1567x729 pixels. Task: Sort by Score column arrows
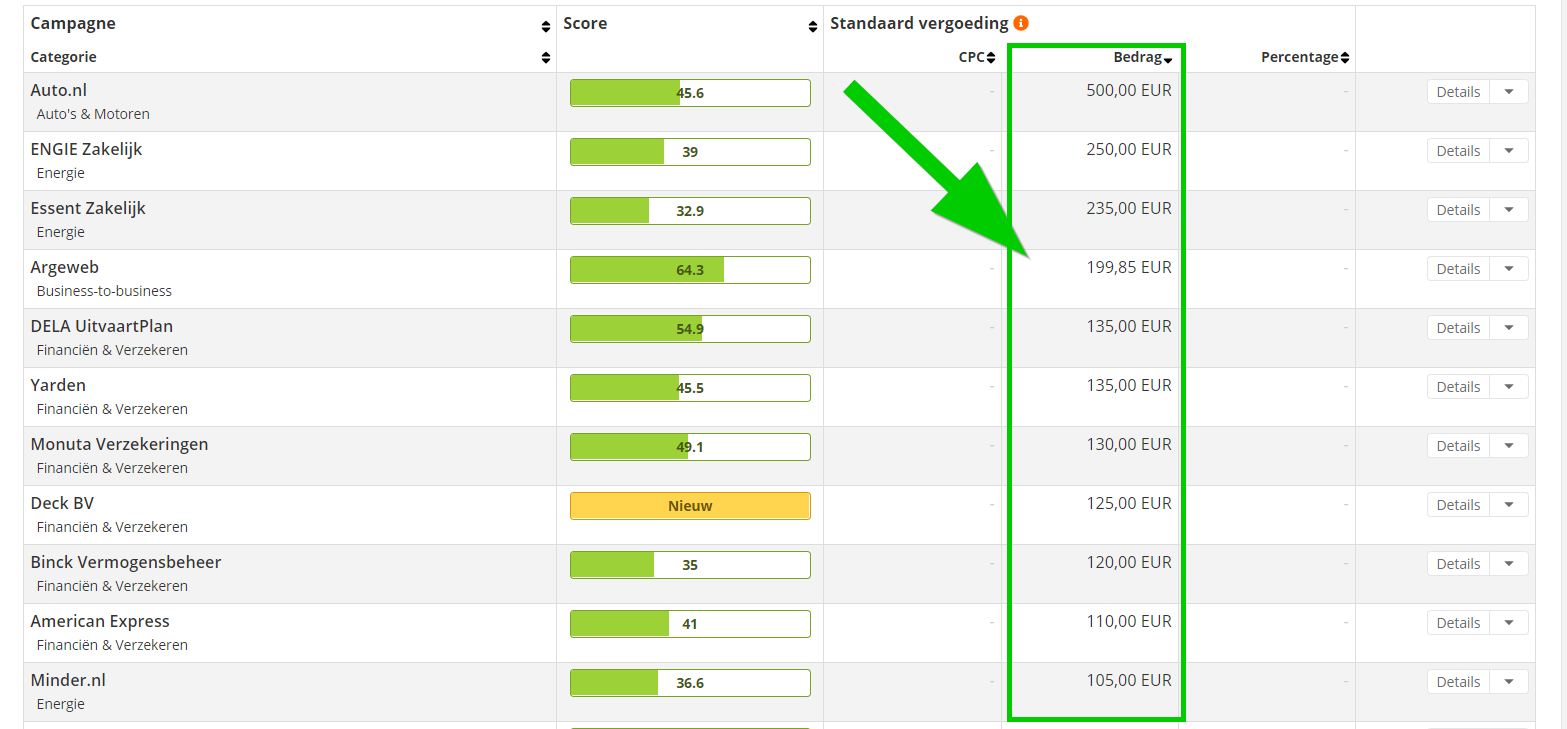(813, 27)
